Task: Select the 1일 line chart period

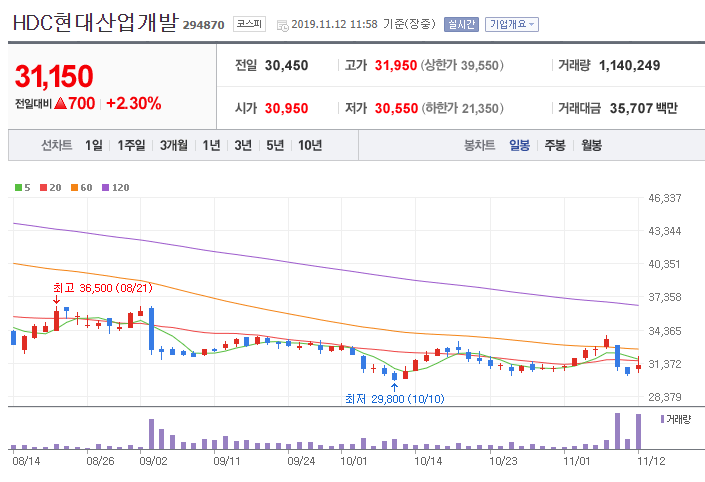Action: 94,145
